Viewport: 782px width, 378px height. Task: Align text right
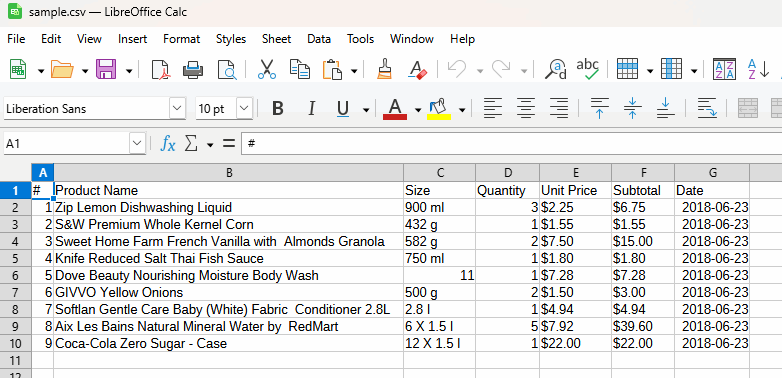[x=559, y=108]
